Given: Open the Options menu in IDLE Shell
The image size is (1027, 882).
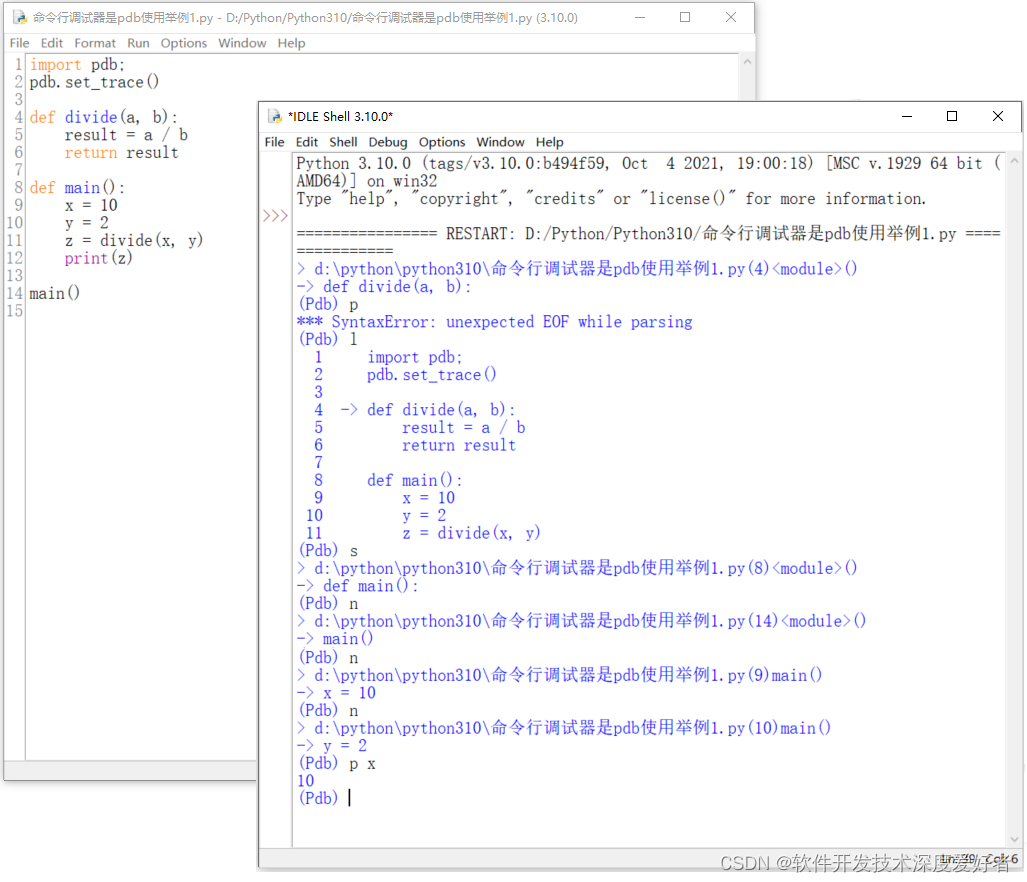Looking at the screenshot, I should tap(442, 142).
